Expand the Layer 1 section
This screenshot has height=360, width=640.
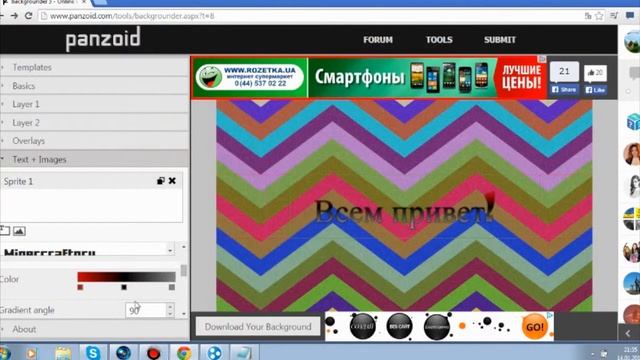(x=94, y=104)
